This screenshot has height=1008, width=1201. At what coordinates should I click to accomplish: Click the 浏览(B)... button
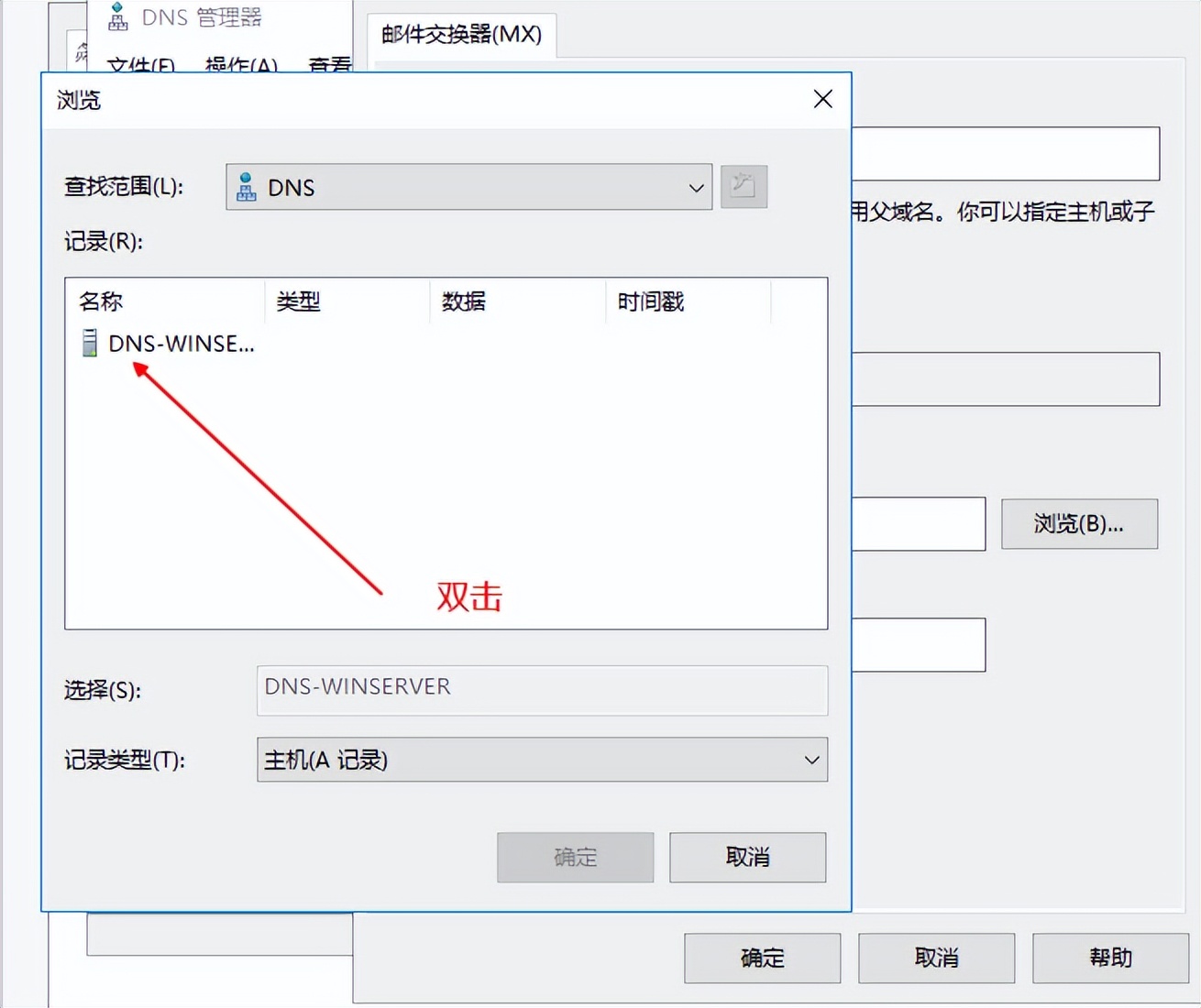1079,523
